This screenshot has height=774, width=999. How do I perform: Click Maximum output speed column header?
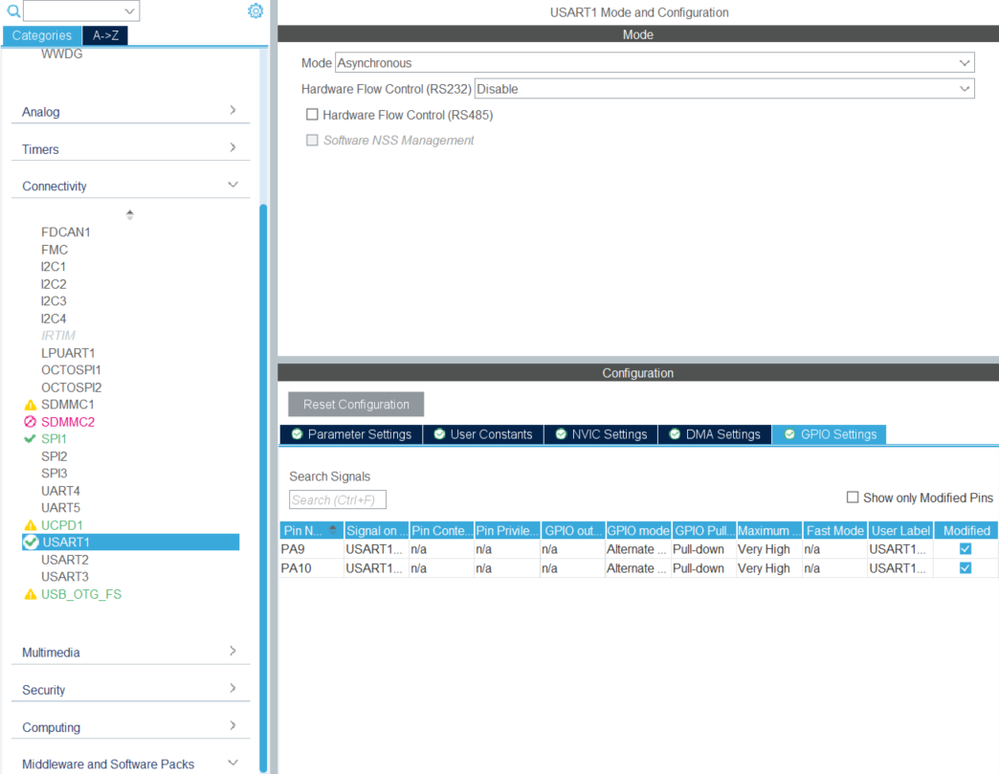coord(769,531)
